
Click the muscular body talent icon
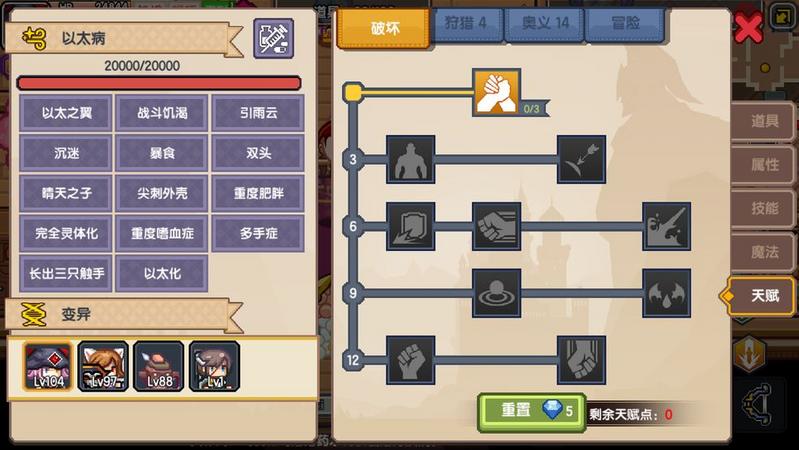point(410,159)
